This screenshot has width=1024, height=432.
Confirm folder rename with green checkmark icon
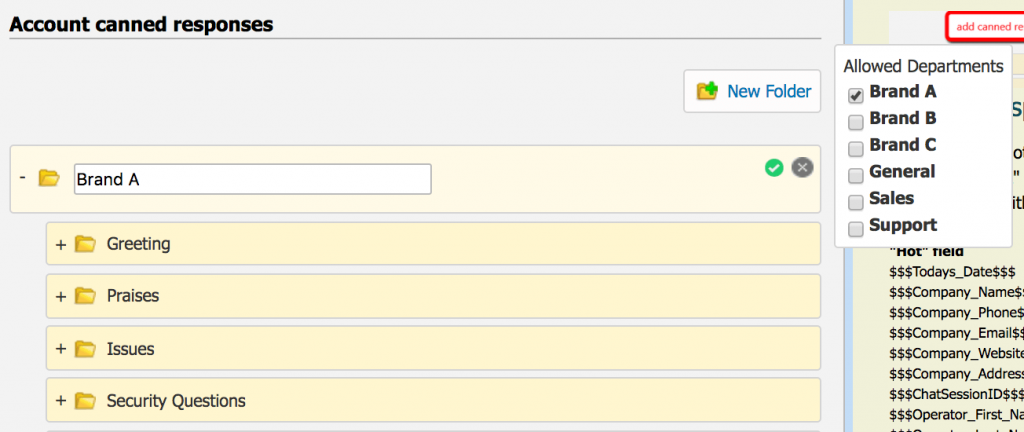coord(774,168)
